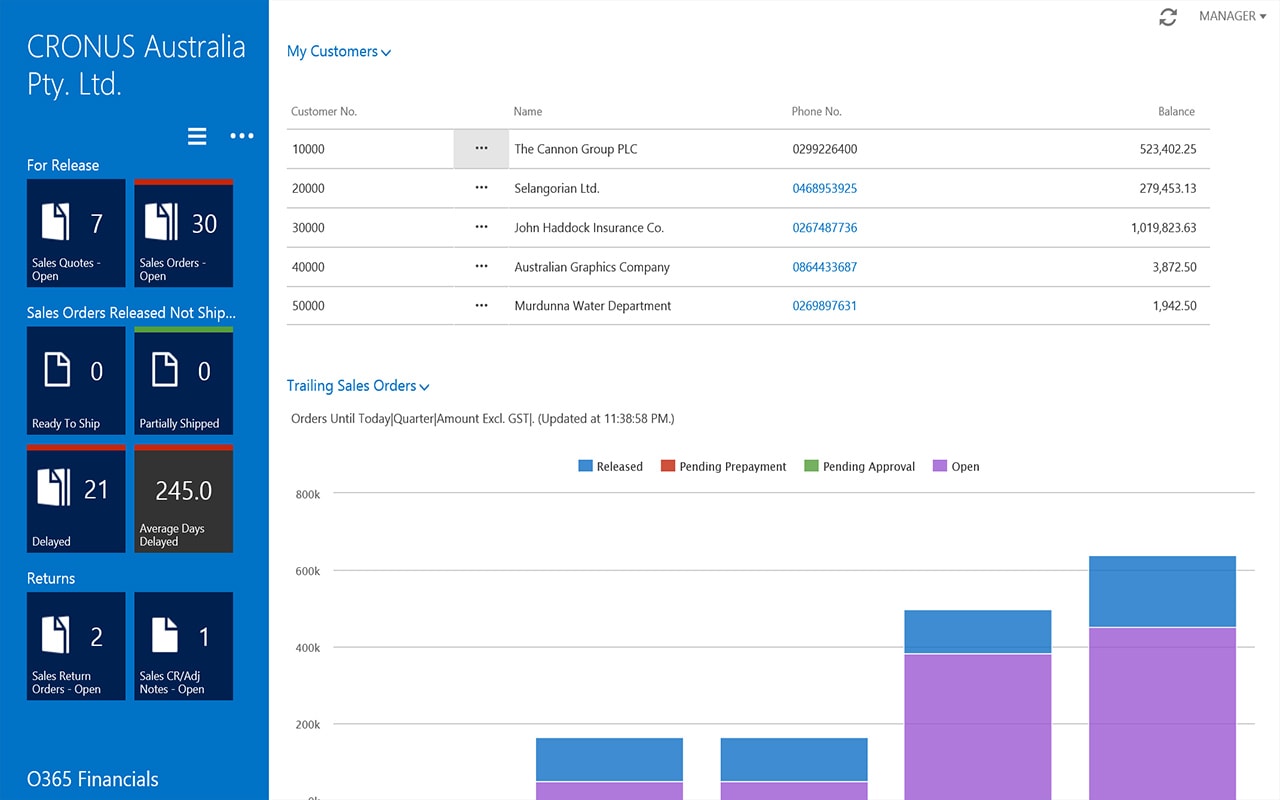Screen dimensions: 1280x800
Task: Open the Partially Shipped tile
Action: click(x=184, y=381)
